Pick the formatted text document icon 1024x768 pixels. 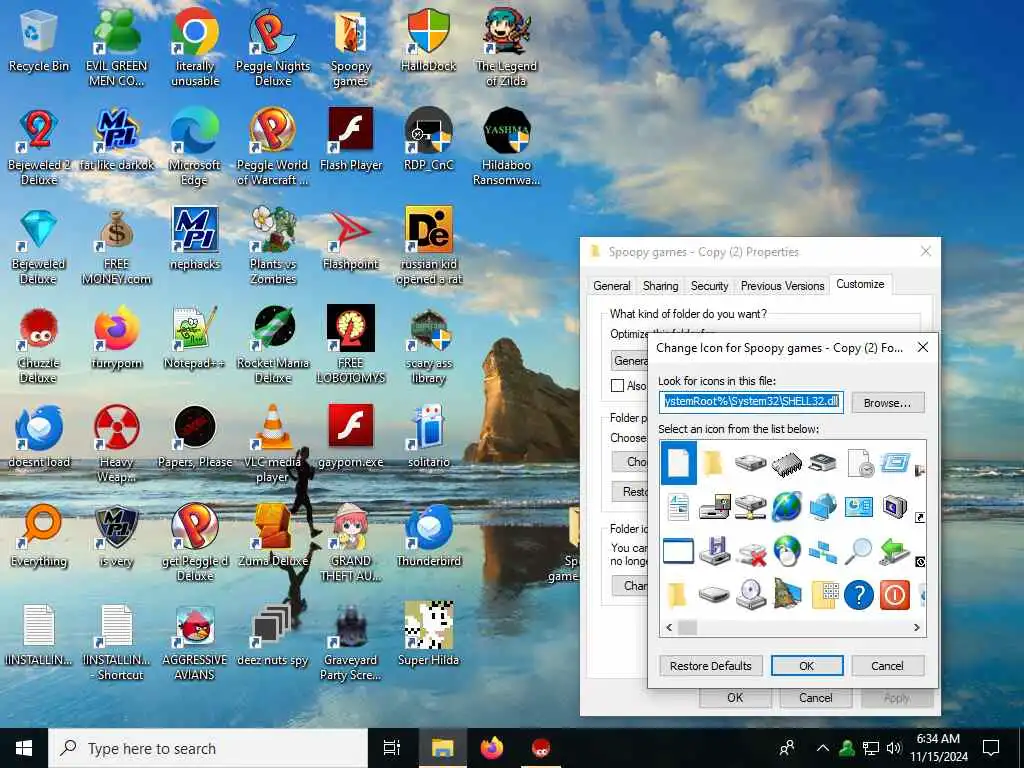click(x=679, y=507)
